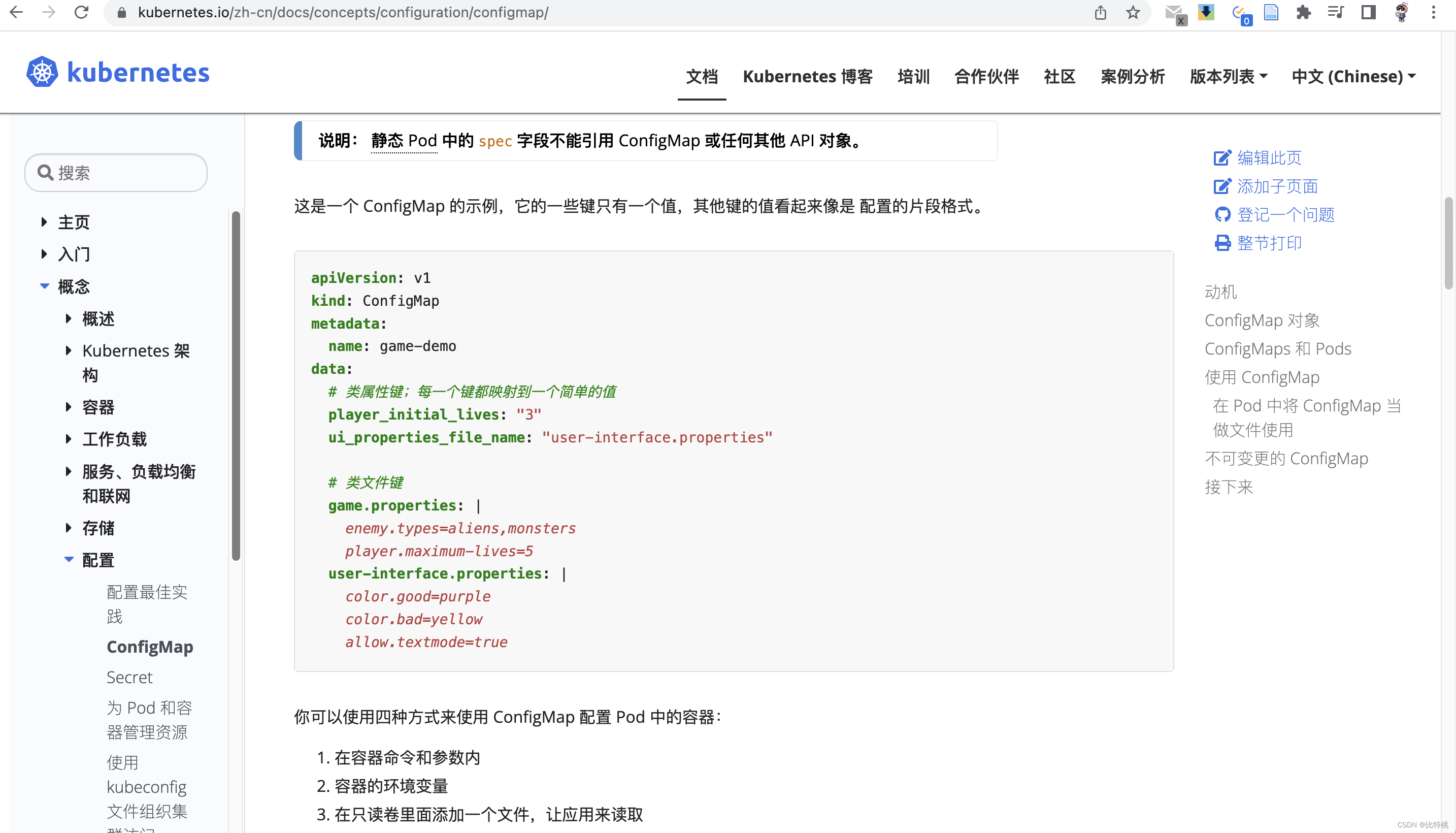This screenshot has width=1456, height=833.
Task: Expand the Kubernetes 架构 tree node
Action: 68,350
